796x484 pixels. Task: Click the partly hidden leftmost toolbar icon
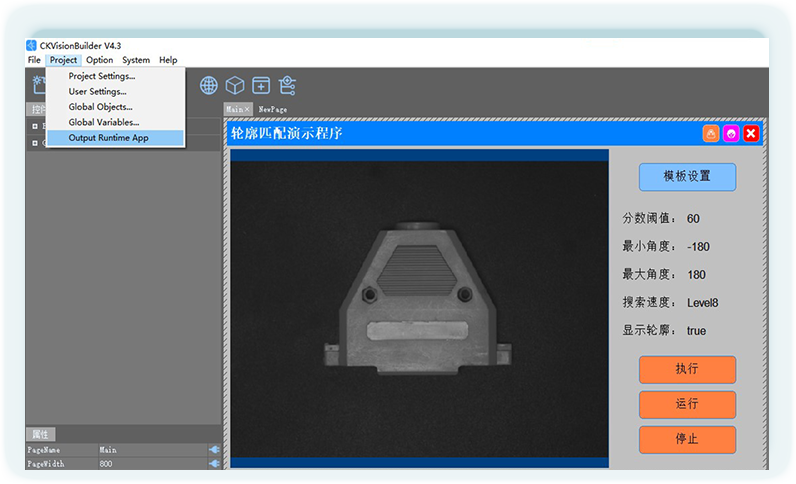(39, 85)
